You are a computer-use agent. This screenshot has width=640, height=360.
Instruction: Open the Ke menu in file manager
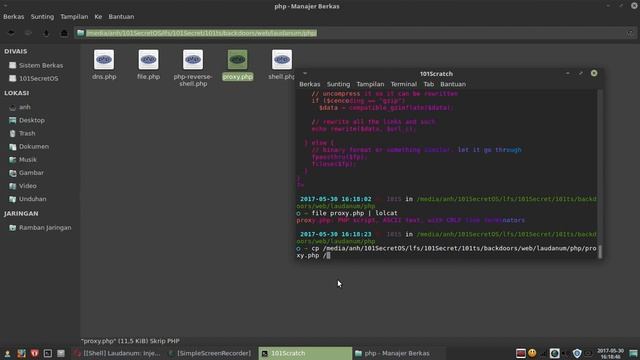pos(98,17)
